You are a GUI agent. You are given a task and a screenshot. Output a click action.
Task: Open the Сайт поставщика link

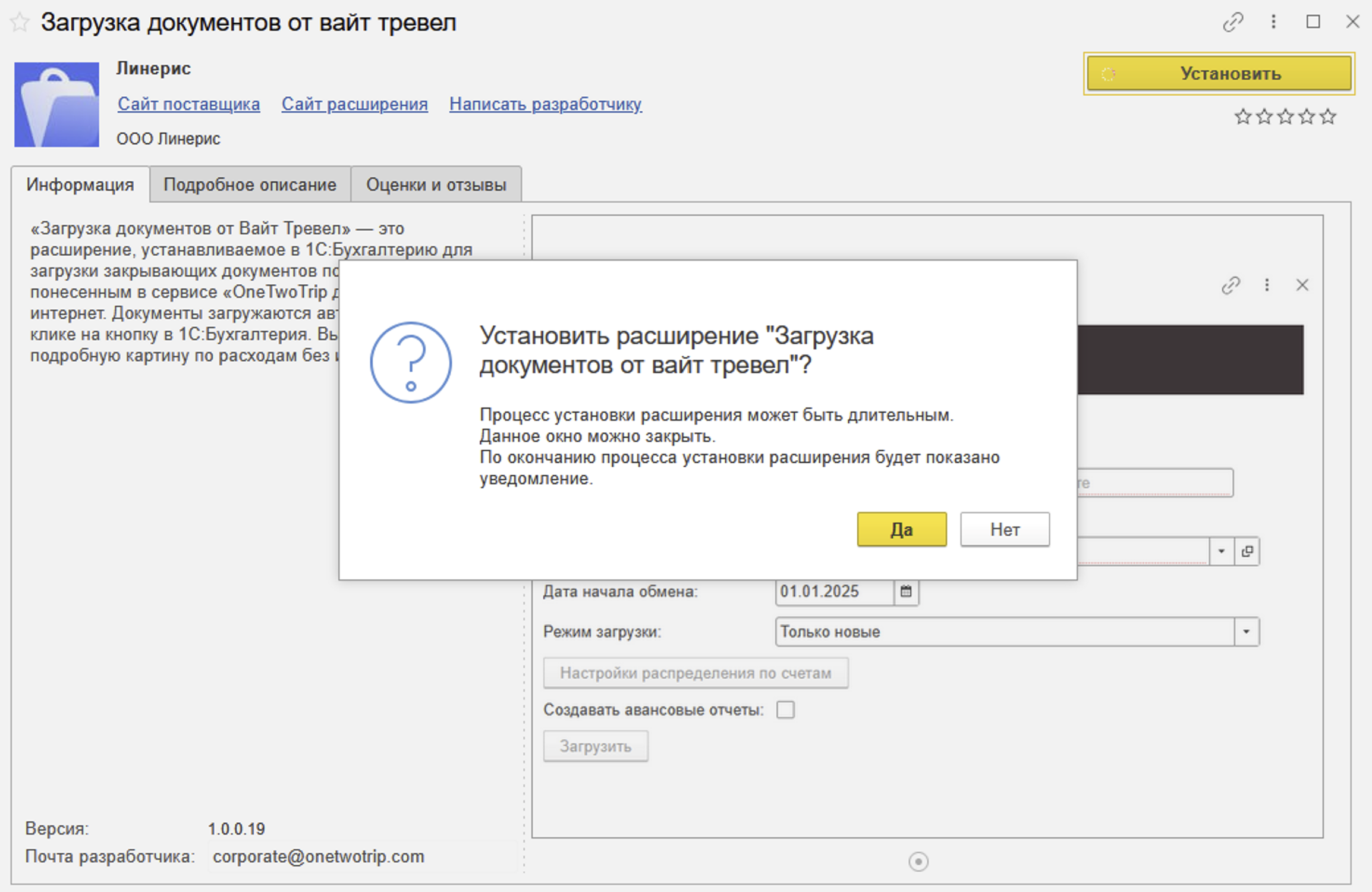(x=188, y=104)
